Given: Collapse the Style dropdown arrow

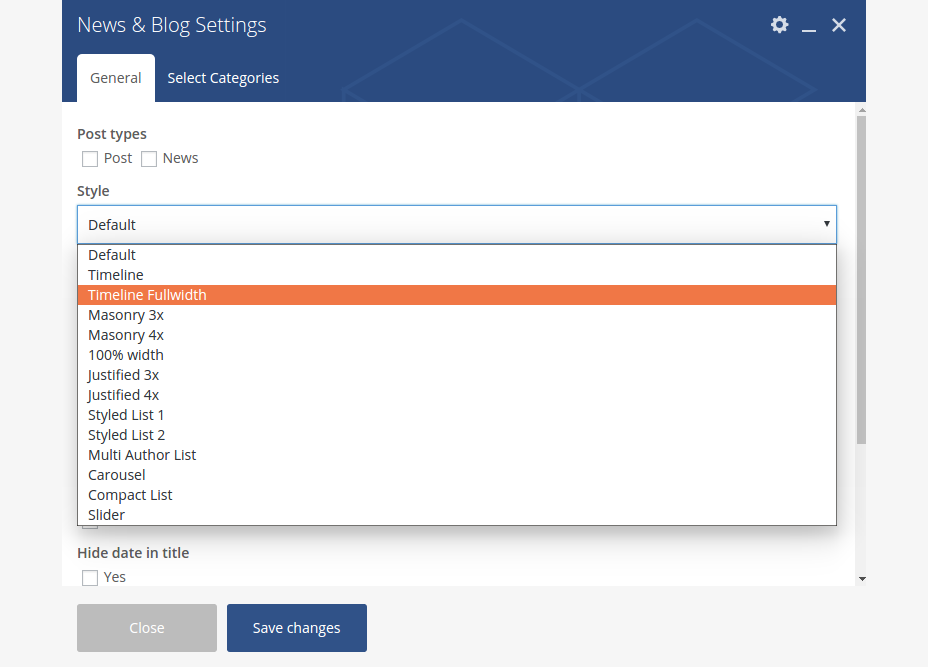Looking at the screenshot, I should click(826, 224).
